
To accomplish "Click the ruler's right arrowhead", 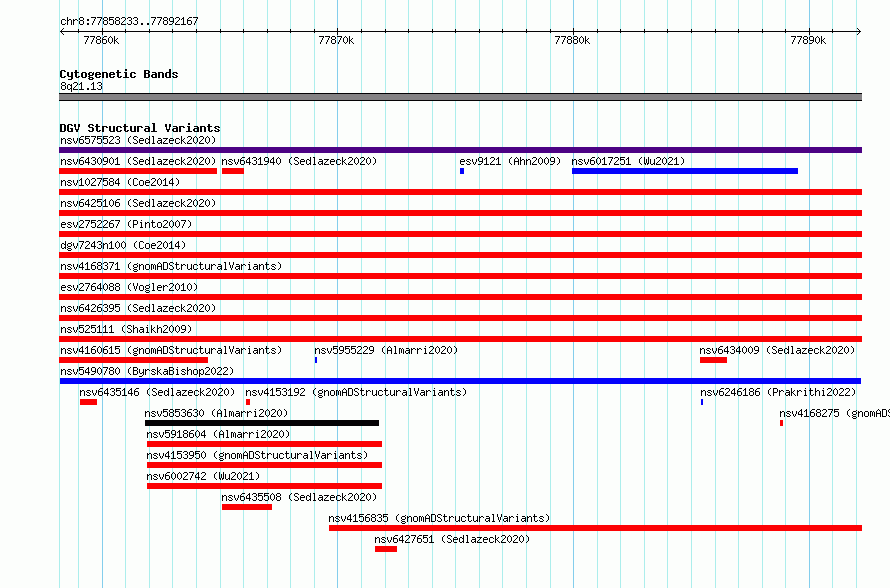I will click(x=859, y=31).
